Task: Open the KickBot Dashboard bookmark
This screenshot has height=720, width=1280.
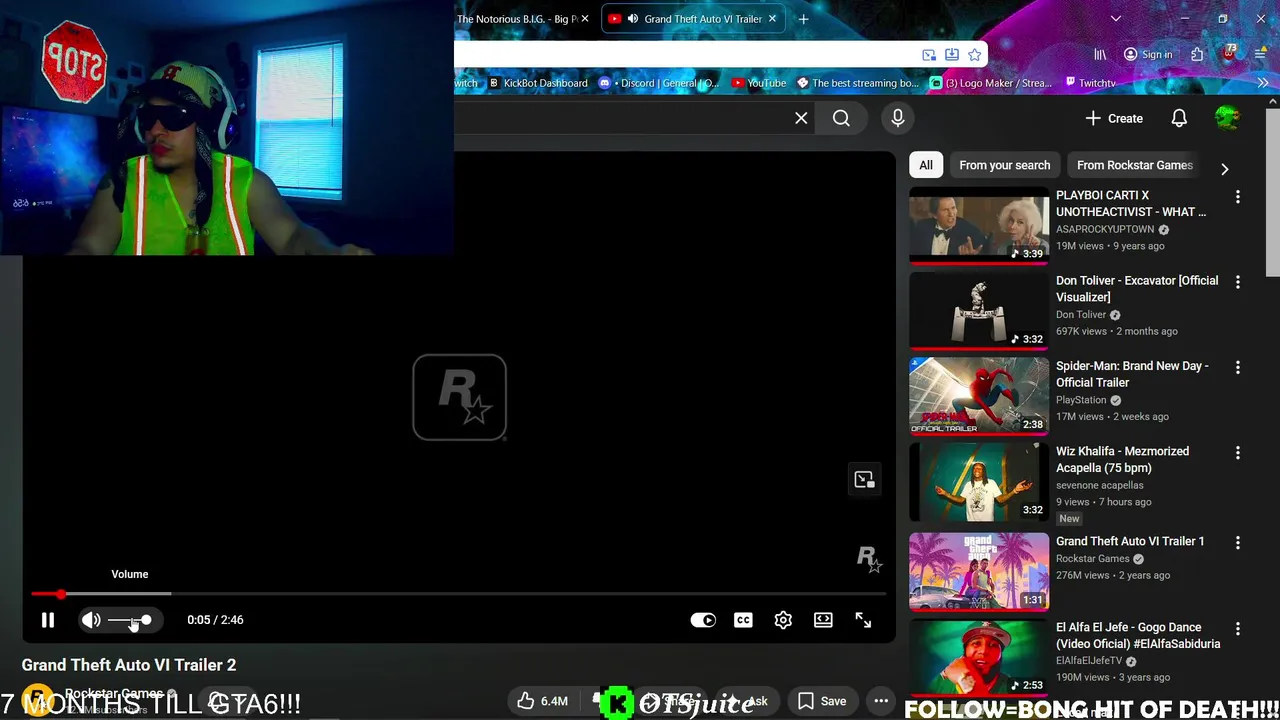Action: (538, 83)
